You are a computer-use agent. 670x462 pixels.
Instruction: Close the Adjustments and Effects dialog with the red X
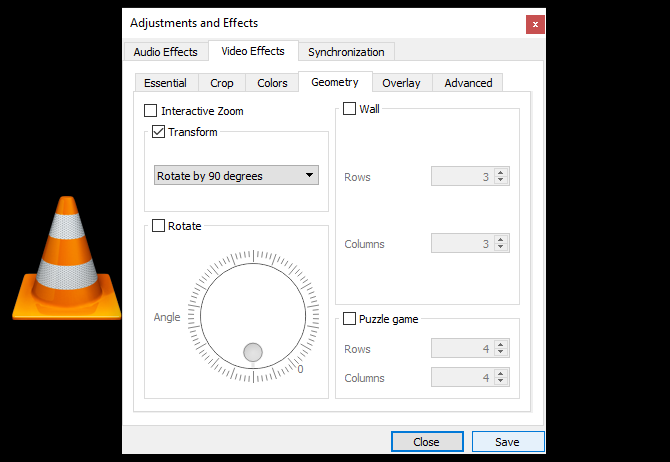(x=535, y=24)
